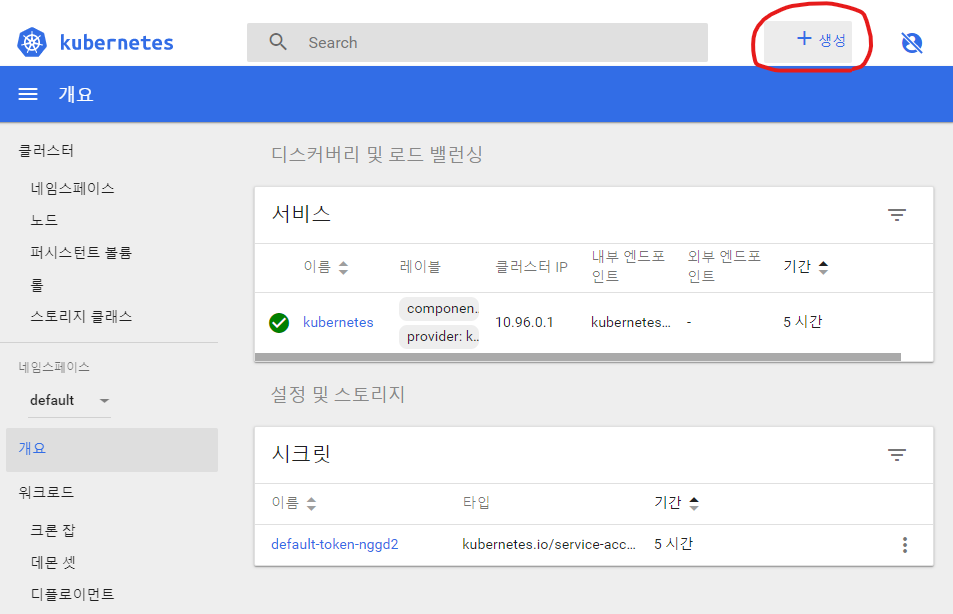Open default-token-nggd2 secret link
This screenshot has width=953, height=614.
pyautogui.click(x=334, y=544)
